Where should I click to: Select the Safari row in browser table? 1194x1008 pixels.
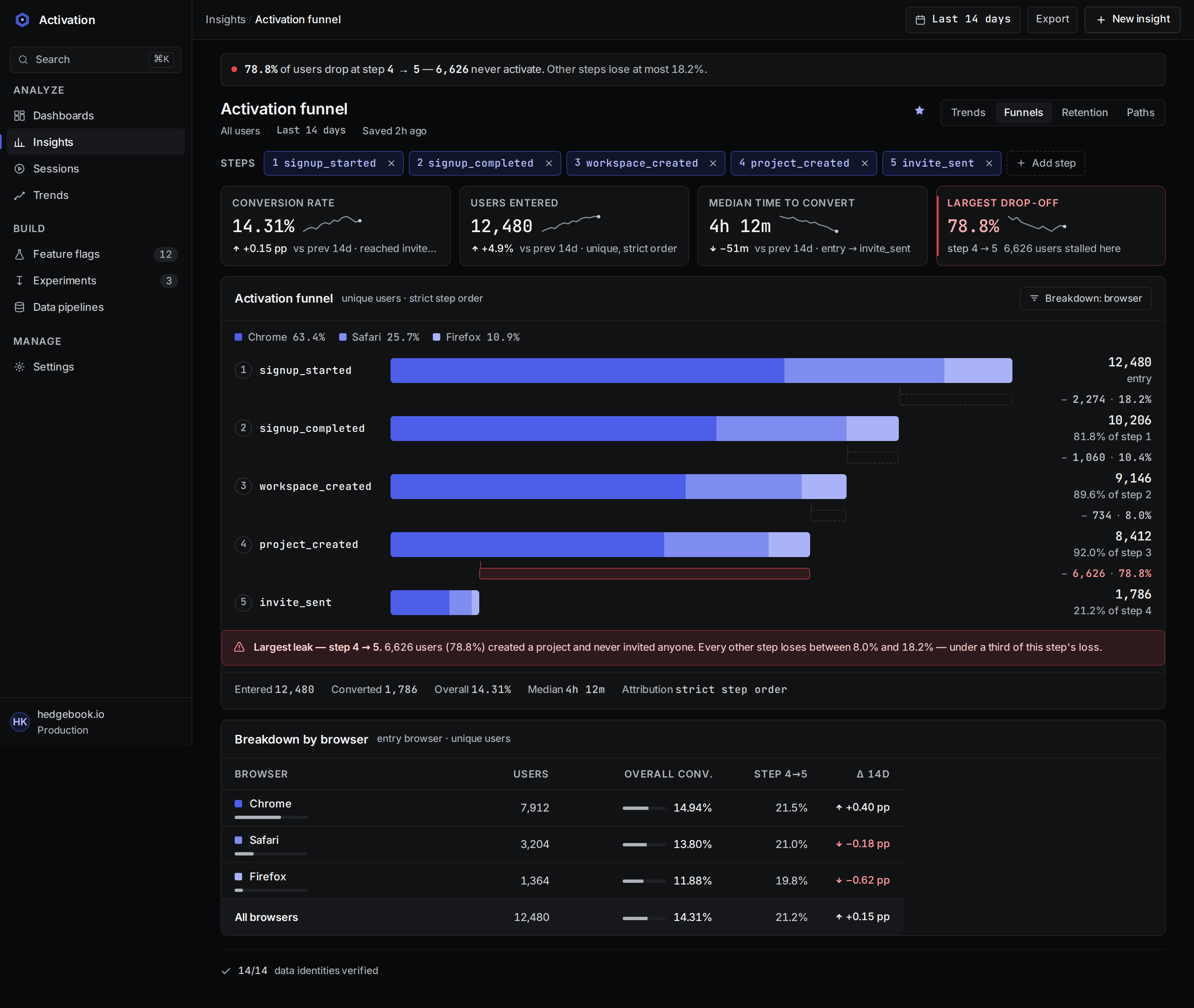563,844
